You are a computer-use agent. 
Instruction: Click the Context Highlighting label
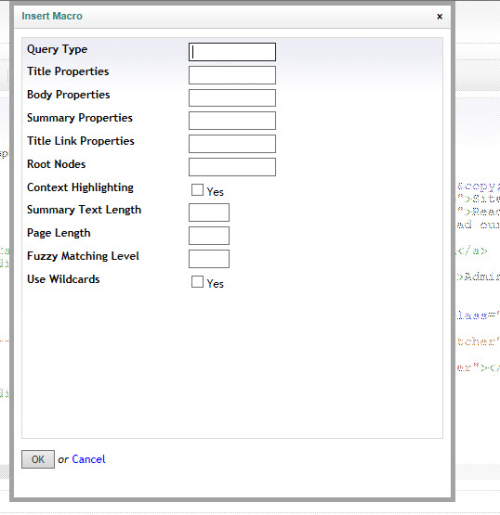click(80, 188)
